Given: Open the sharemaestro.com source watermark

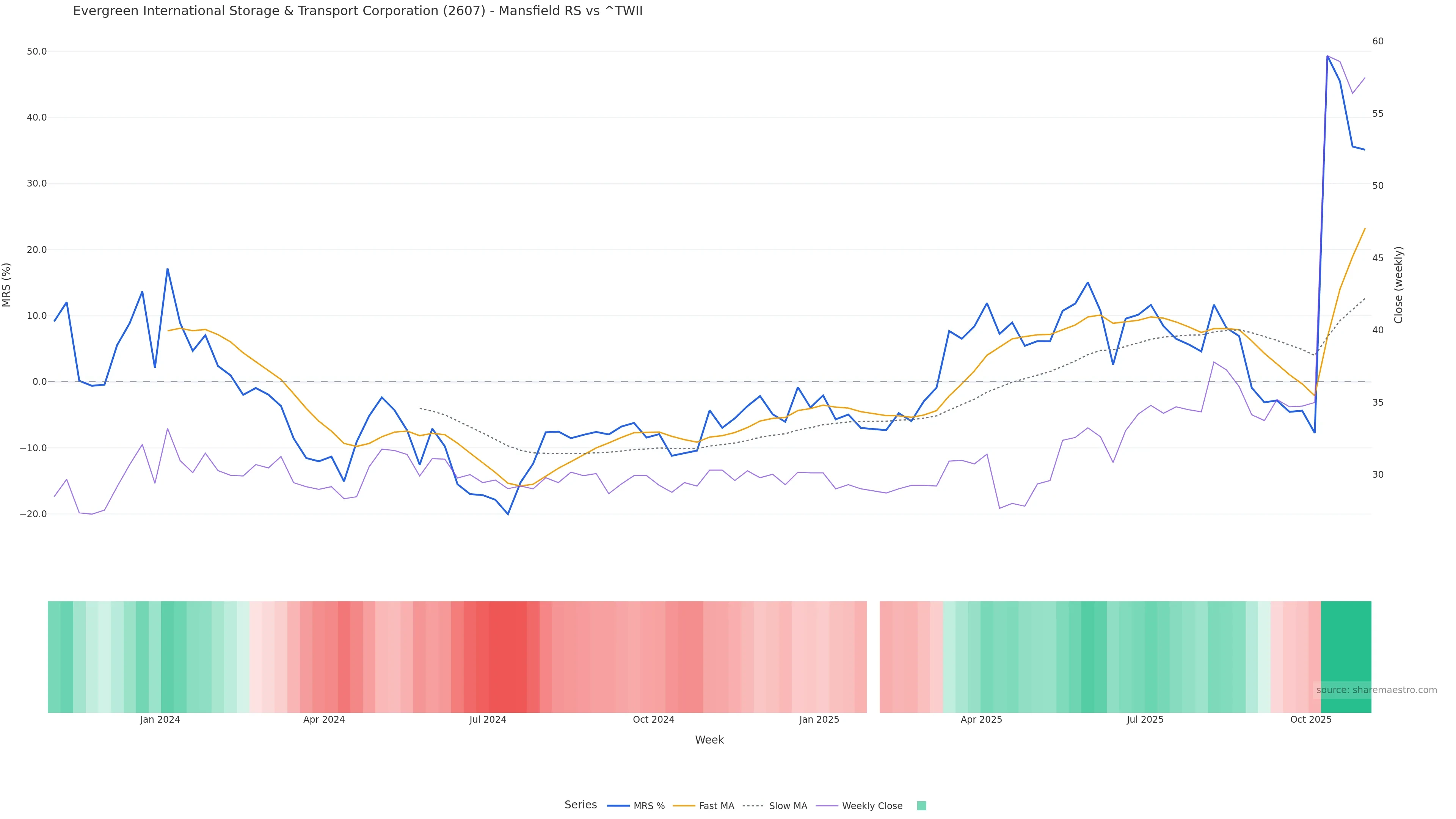Looking at the screenshot, I should (x=1376, y=690).
